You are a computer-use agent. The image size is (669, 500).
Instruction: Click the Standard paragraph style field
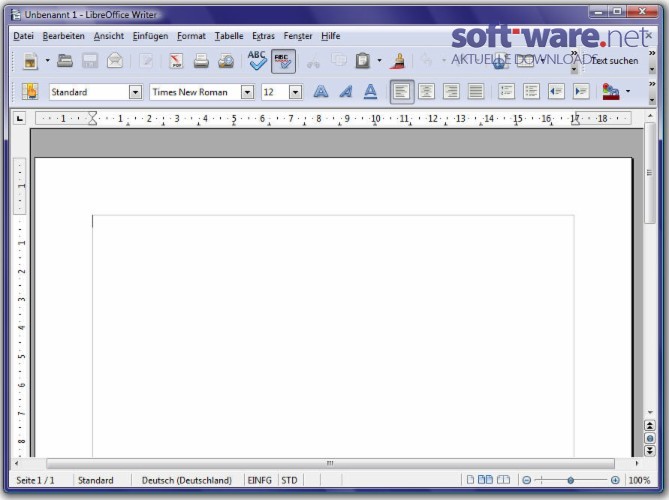89,92
